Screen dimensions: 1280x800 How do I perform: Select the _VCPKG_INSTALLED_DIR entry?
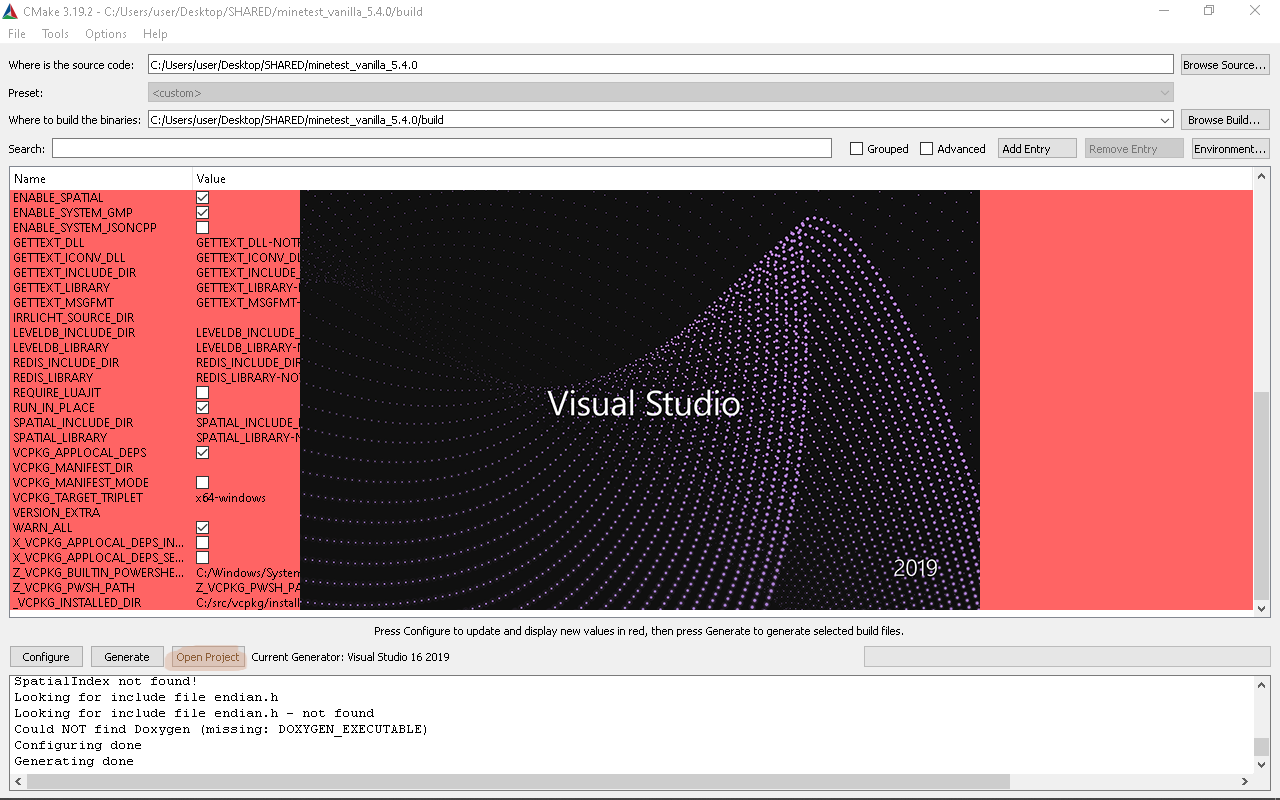coord(77,603)
